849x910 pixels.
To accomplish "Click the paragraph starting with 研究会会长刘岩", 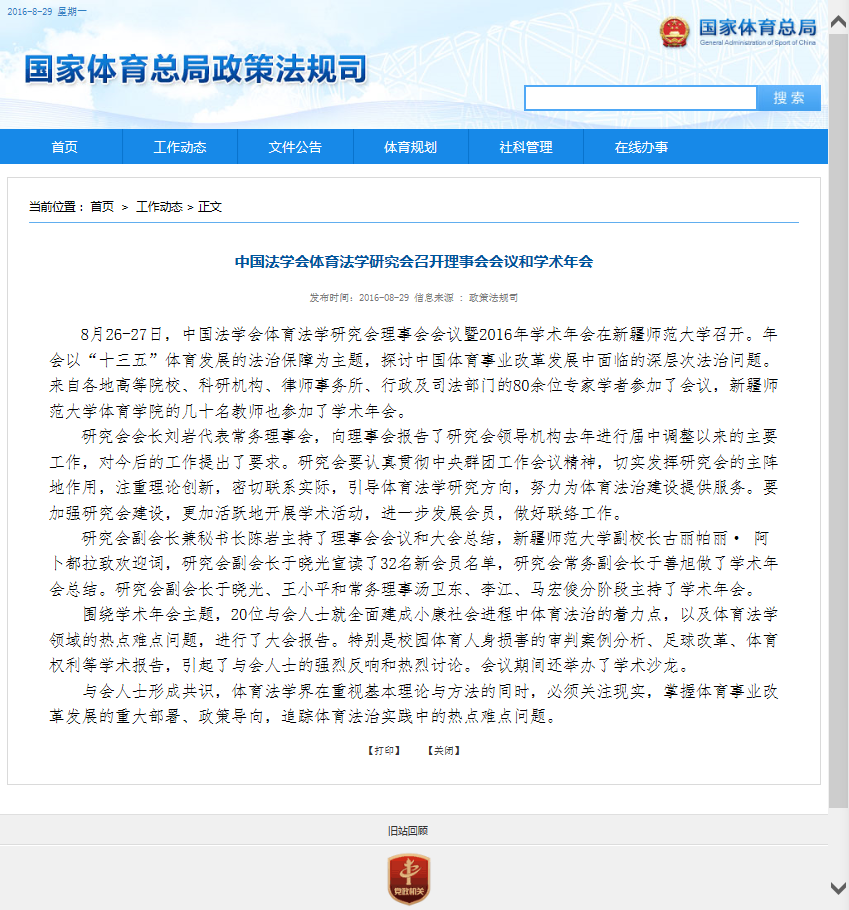I will (x=414, y=475).
